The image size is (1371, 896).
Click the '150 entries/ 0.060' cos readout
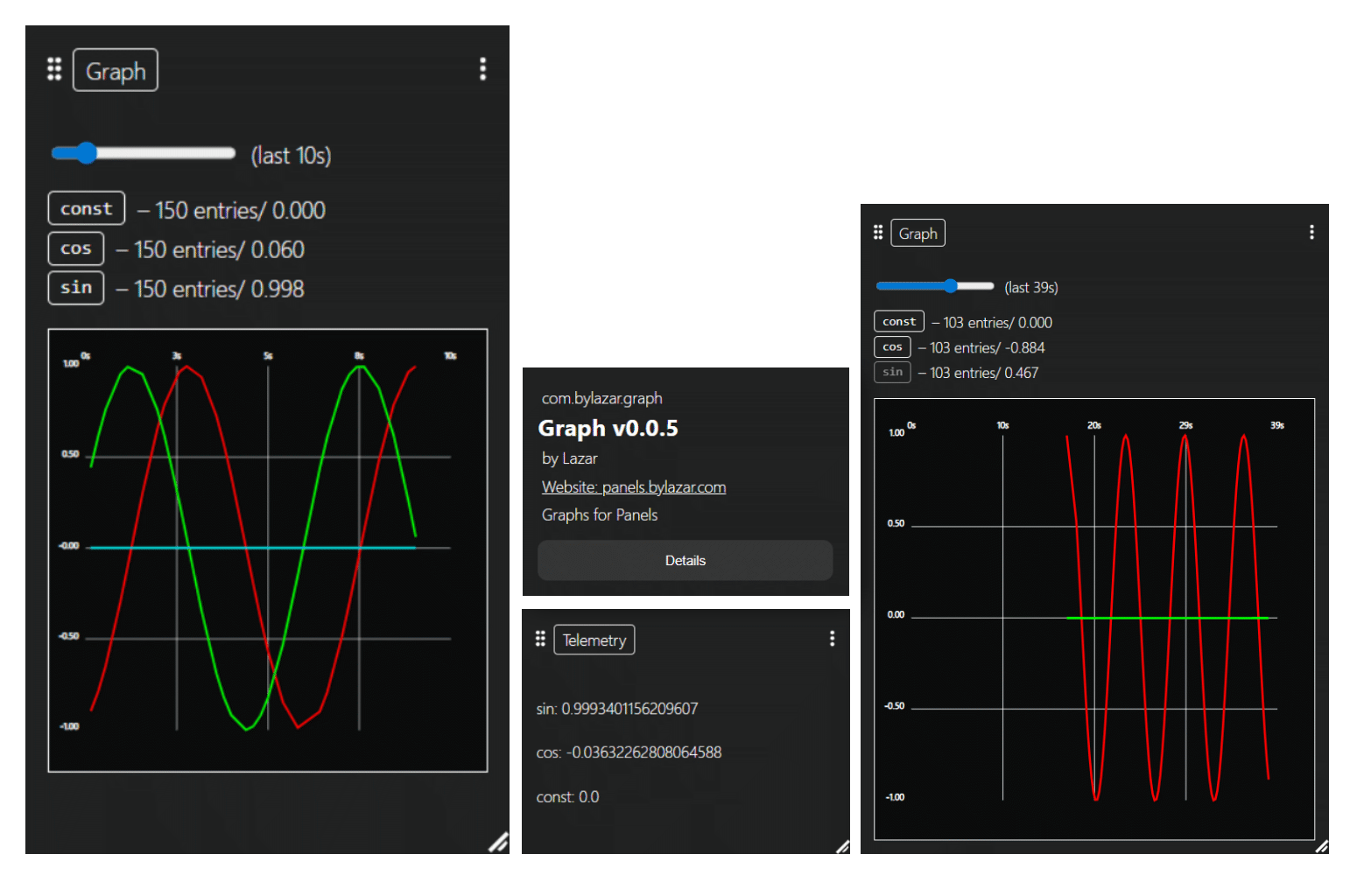click(219, 249)
